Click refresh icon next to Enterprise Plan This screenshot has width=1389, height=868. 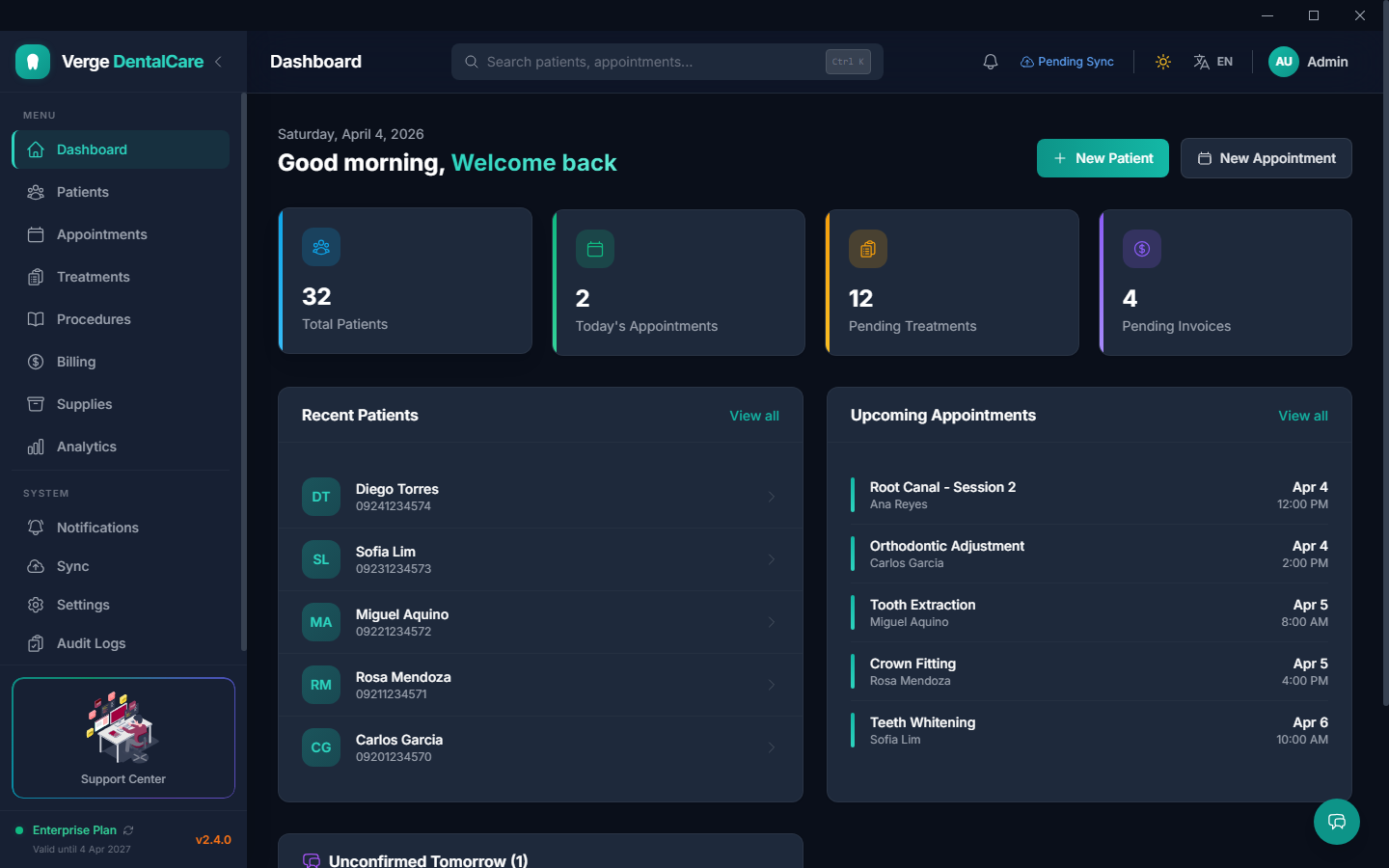pyautogui.click(x=128, y=830)
